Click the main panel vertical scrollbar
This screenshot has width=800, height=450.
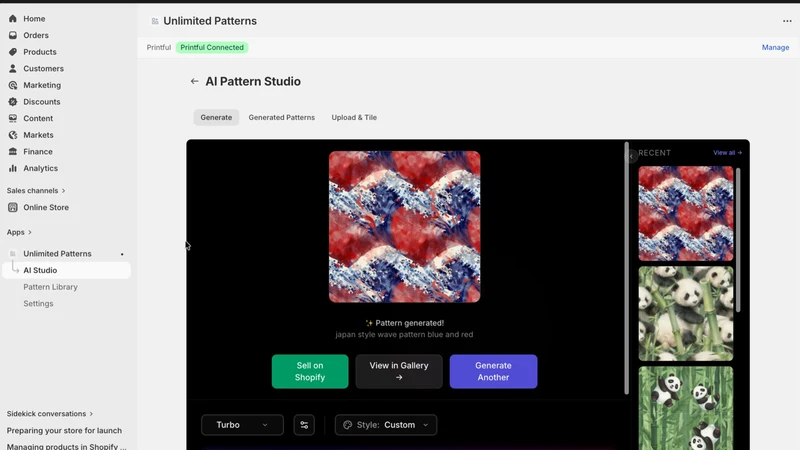coord(627,269)
